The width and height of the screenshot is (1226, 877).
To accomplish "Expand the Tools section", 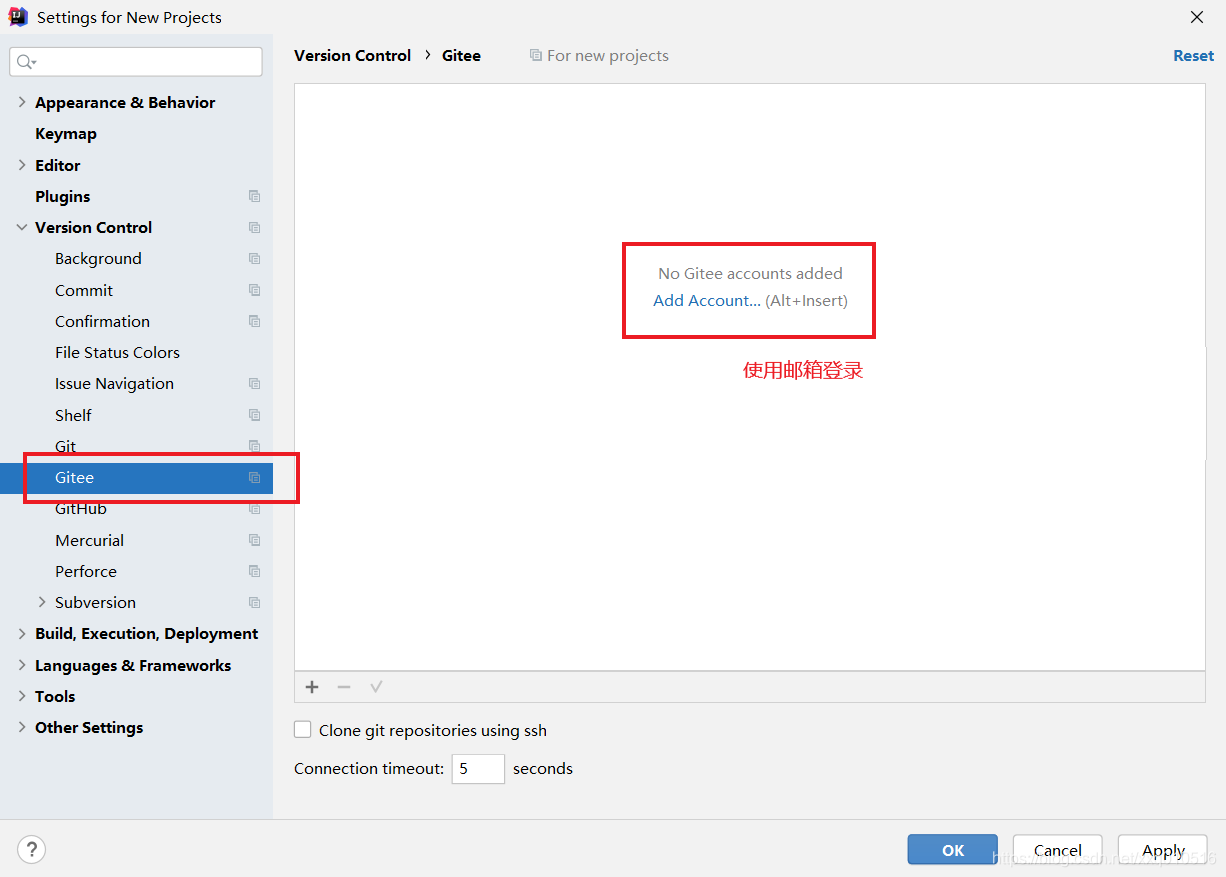I will [x=22, y=696].
